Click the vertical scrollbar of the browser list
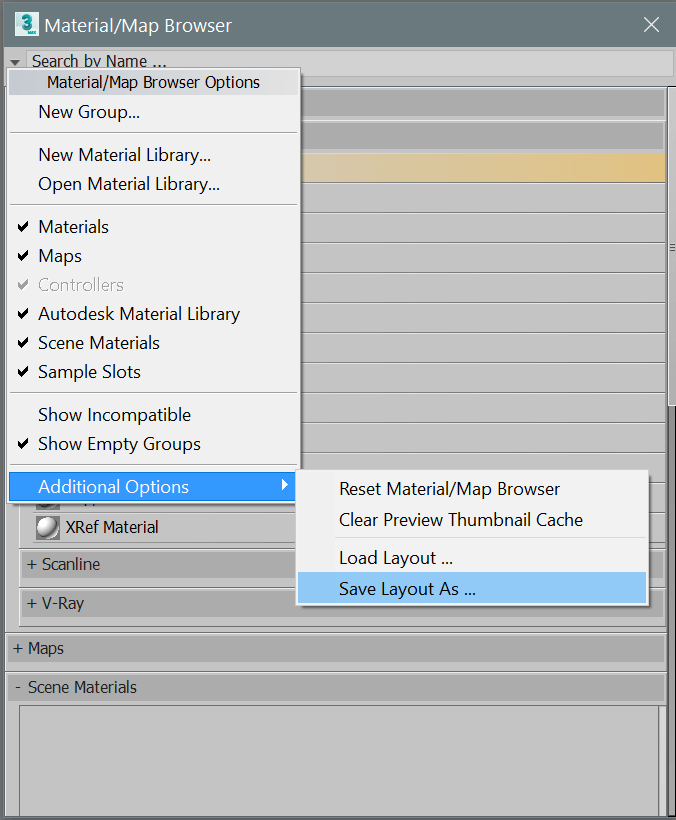Viewport: 676px width, 820px height. (x=672, y=246)
